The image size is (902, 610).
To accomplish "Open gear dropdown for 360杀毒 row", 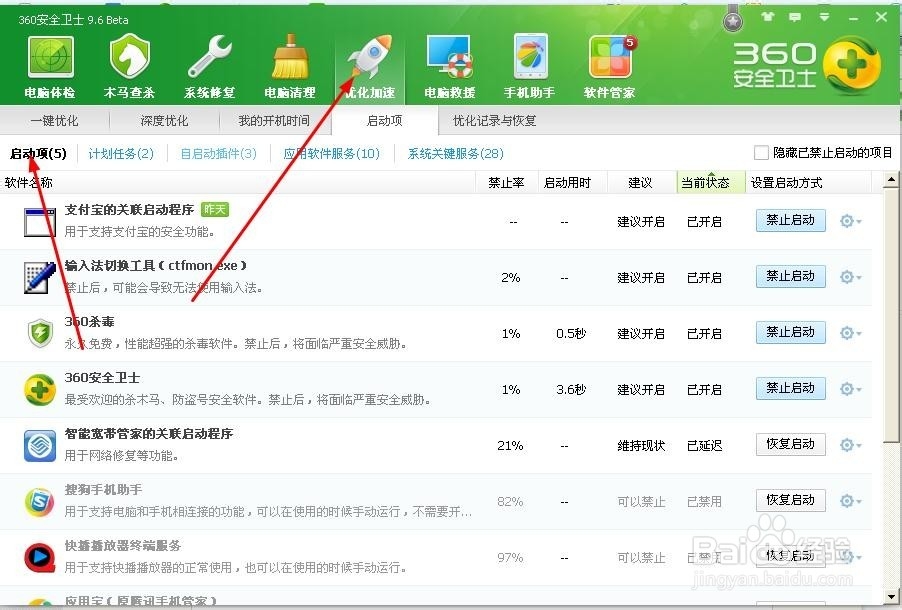I will (850, 333).
